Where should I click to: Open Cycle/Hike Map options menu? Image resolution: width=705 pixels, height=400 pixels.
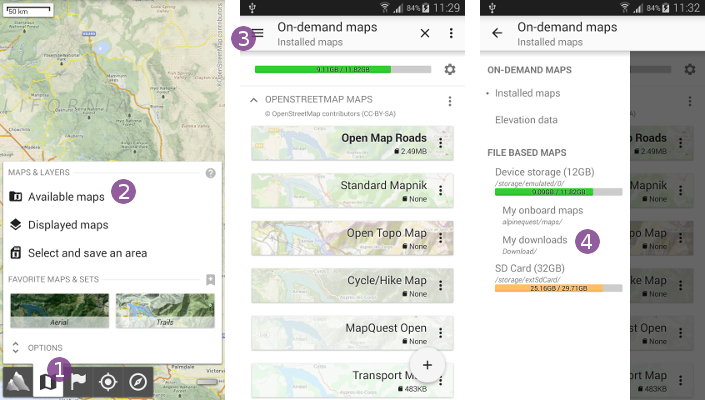441,285
